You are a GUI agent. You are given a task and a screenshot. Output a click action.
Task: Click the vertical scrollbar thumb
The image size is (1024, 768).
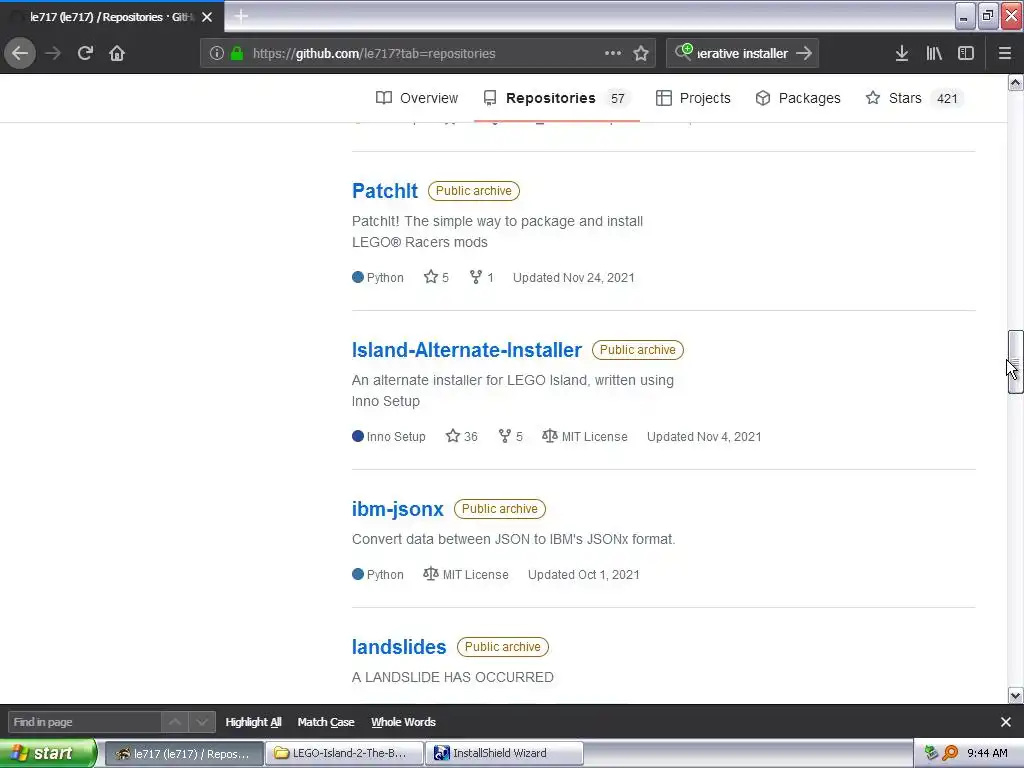click(x=1015, y=362)
